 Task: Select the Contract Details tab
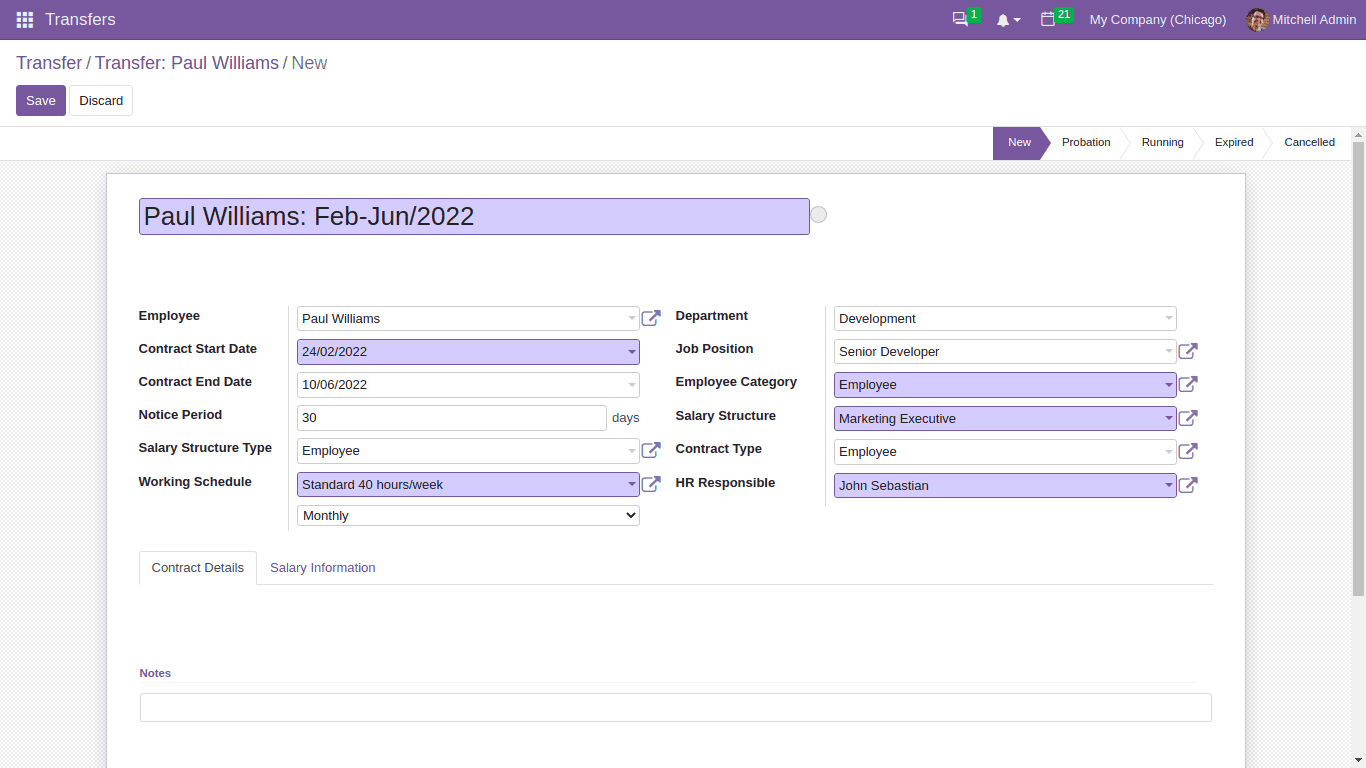197,567
